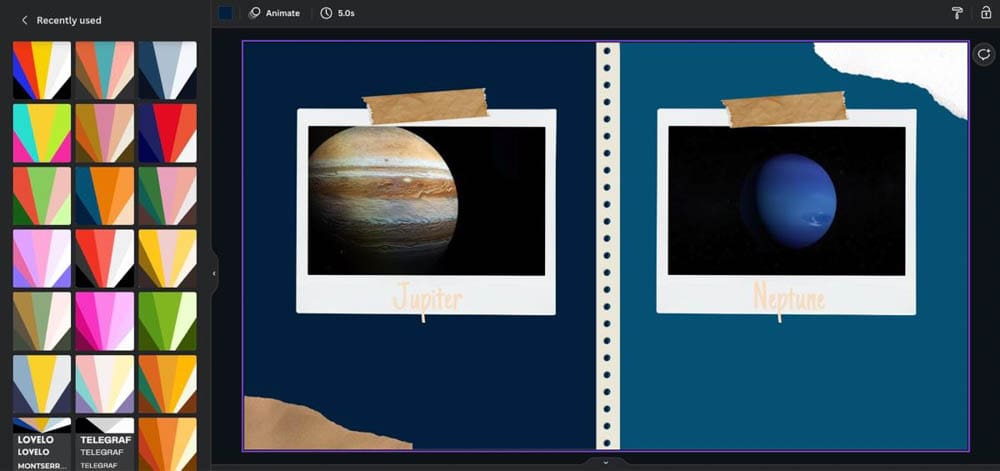Select the tape strip above the Neptune frame
1000x471 pixels.
coord(784,109)
